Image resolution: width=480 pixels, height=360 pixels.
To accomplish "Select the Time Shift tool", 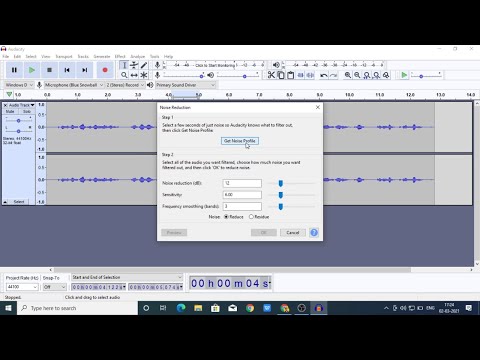I will pyautogui.click(x=134, y=75).
